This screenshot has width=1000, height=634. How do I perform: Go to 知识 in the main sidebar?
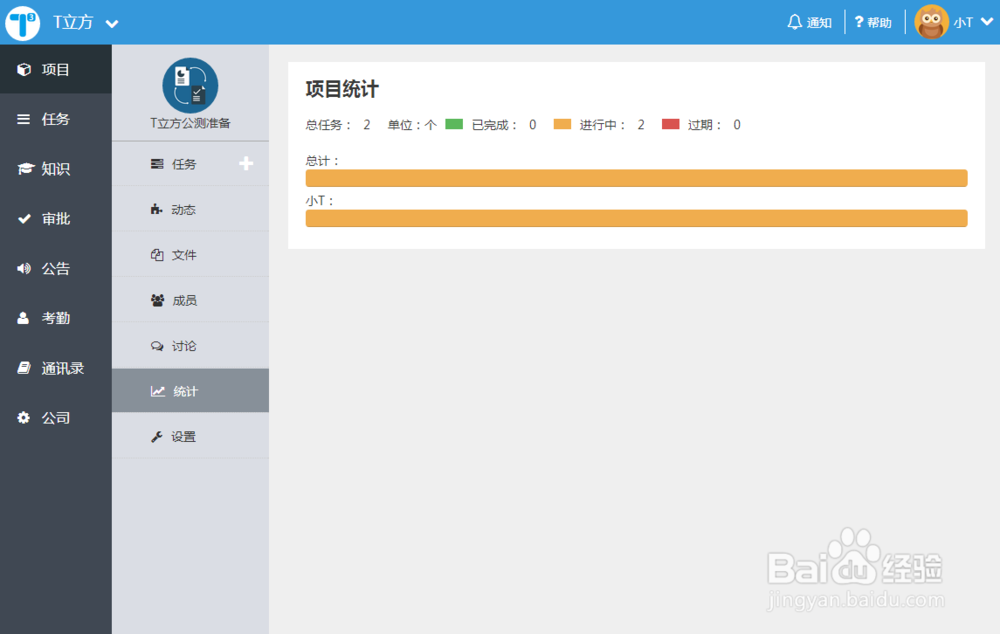tap(55, 168)
